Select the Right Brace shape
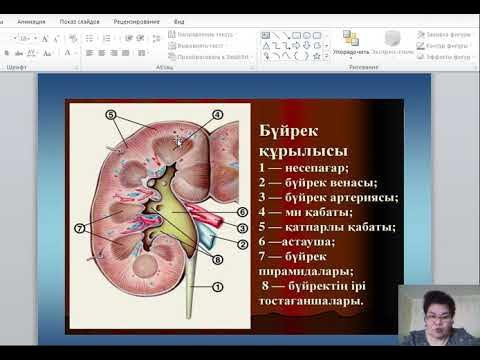The image size is (480, 360). click(x=307, y=56)
